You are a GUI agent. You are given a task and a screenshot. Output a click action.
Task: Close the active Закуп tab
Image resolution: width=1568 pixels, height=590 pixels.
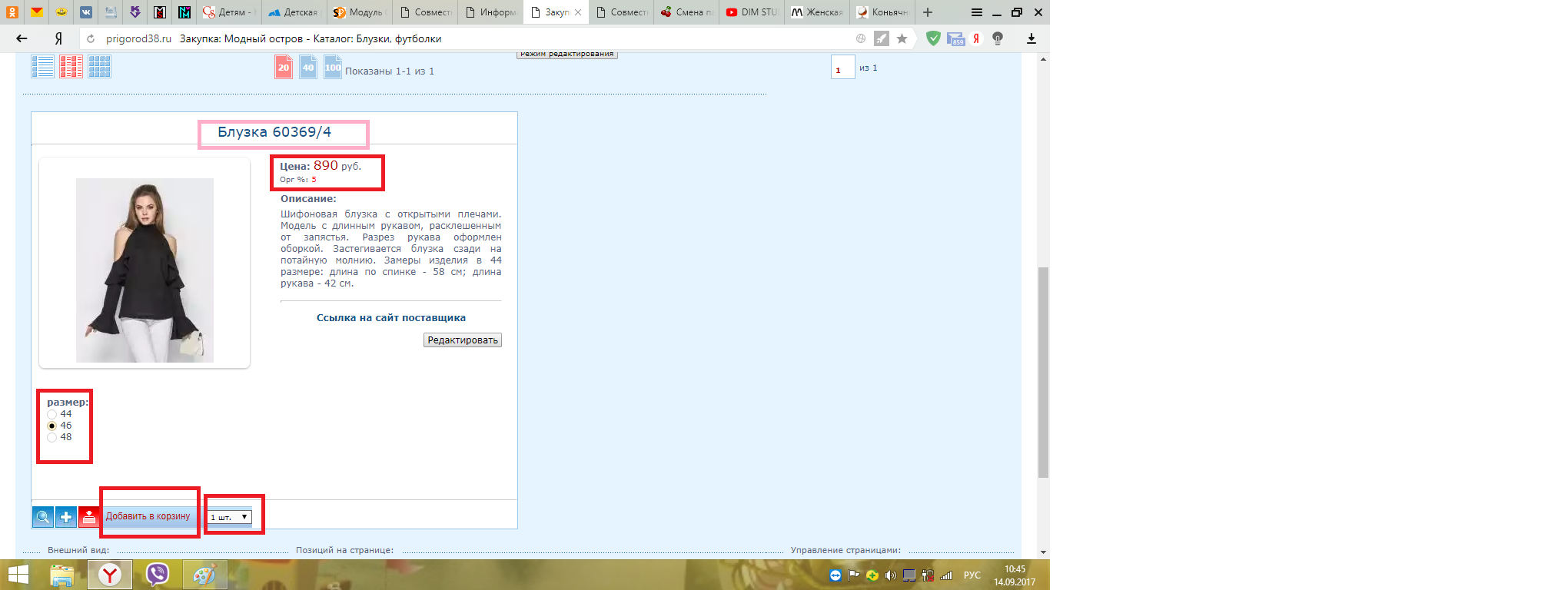(x=578, y=12)
